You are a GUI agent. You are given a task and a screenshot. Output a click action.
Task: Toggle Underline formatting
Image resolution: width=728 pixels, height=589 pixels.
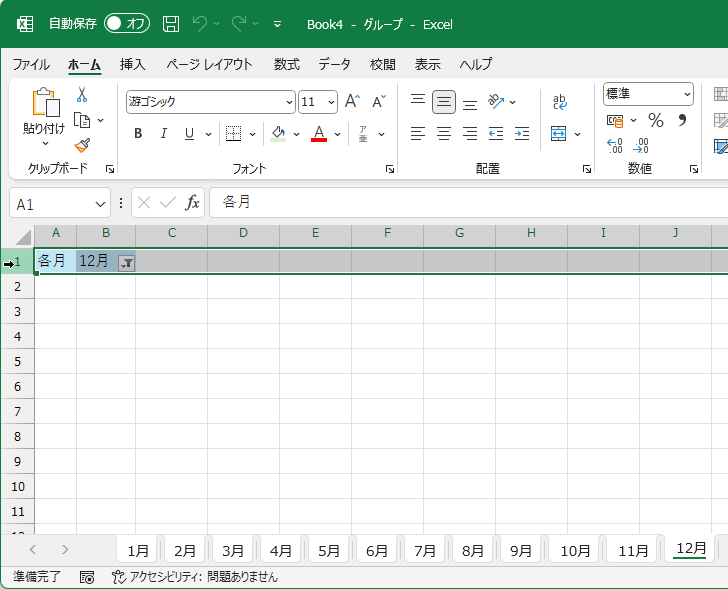click(x=189, y=134)
